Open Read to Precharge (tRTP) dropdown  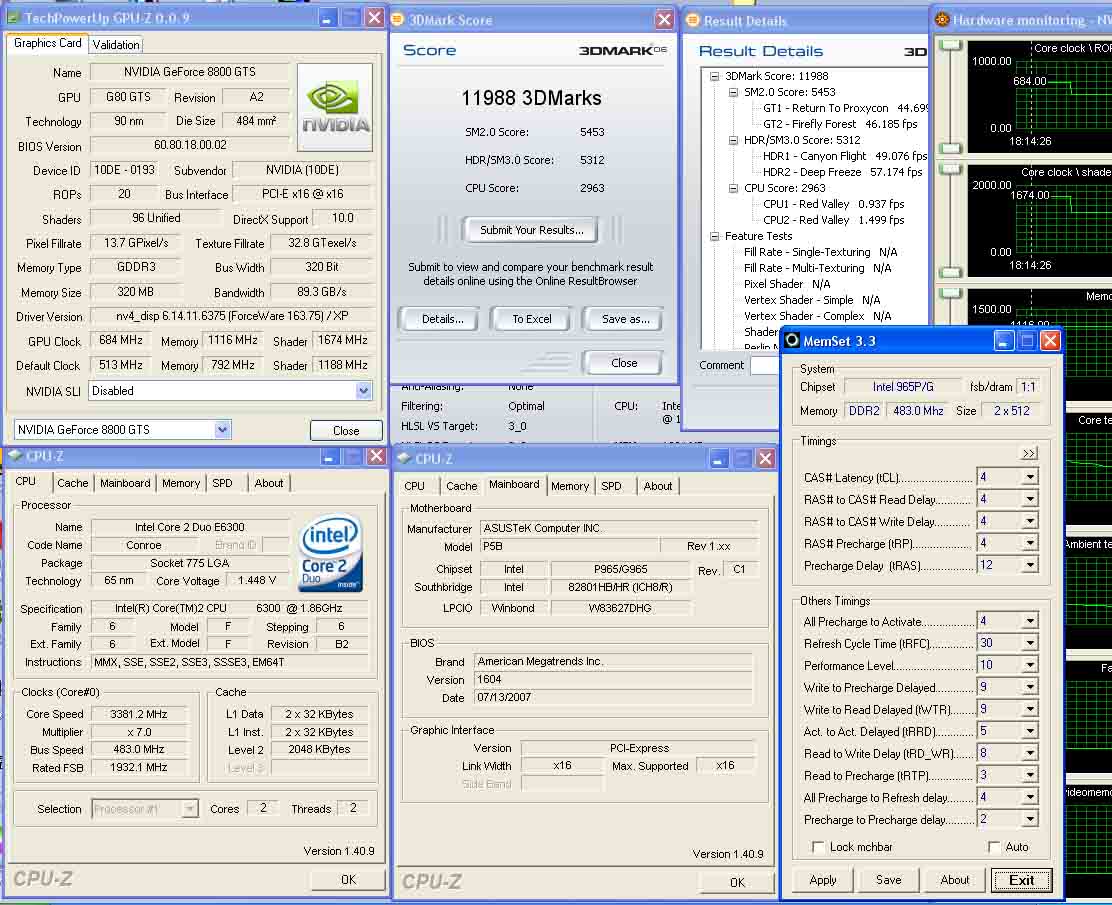point(1030,775)
